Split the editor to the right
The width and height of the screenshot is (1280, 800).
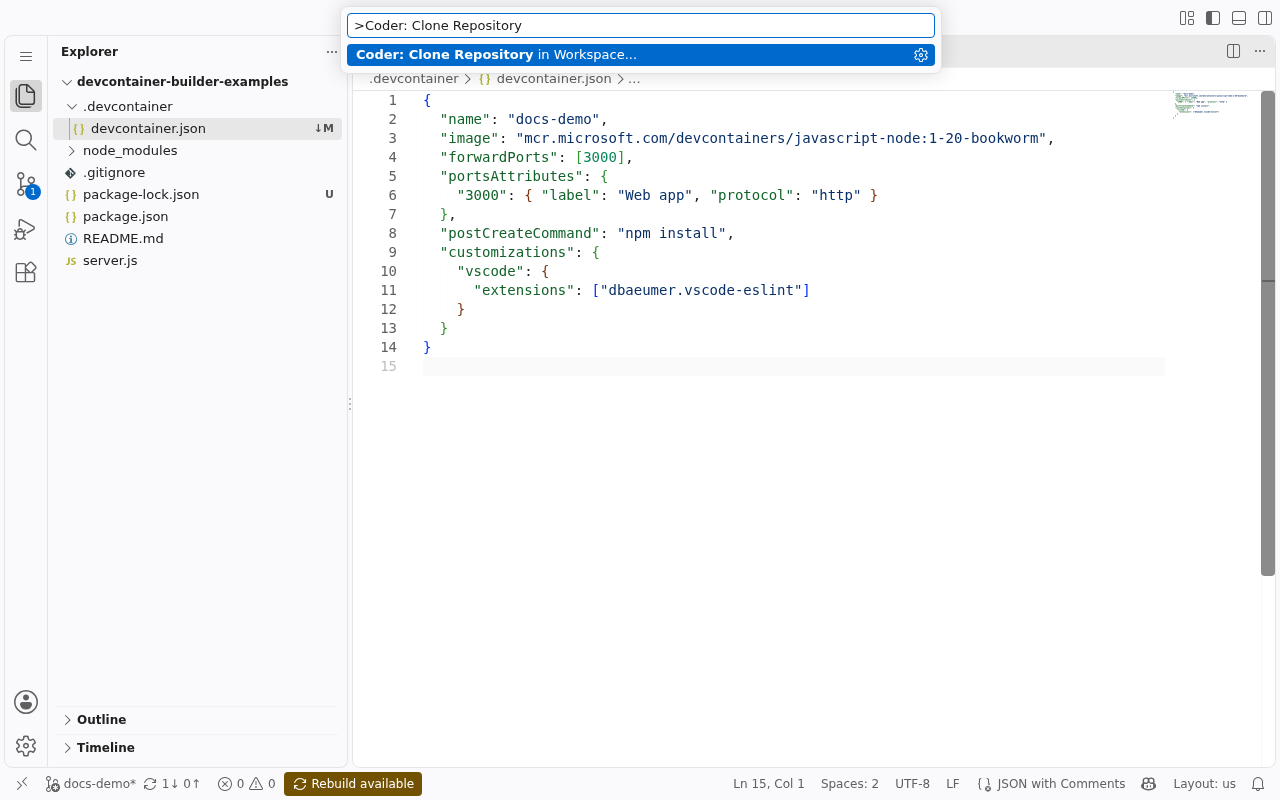coord(1234,51)
